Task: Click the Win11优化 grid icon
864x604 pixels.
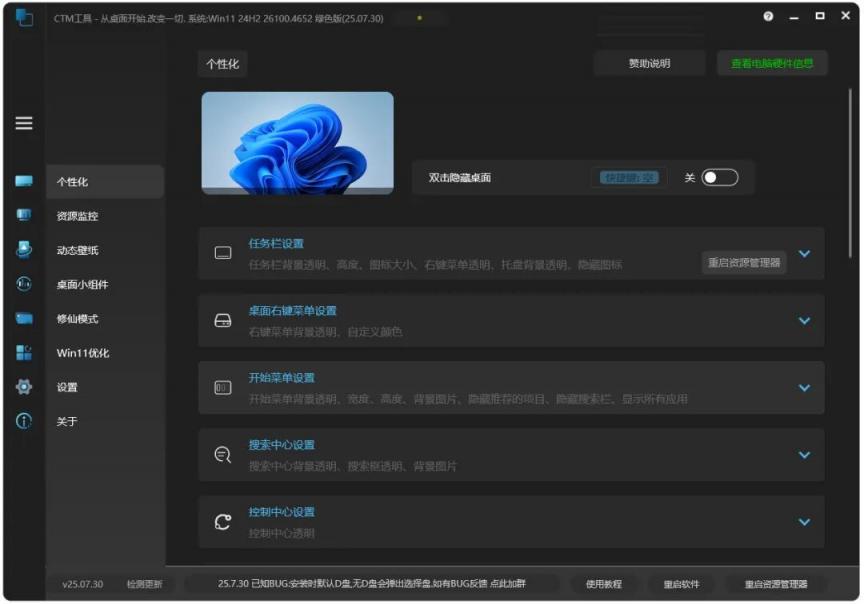Action: click(x=24, y=353)
